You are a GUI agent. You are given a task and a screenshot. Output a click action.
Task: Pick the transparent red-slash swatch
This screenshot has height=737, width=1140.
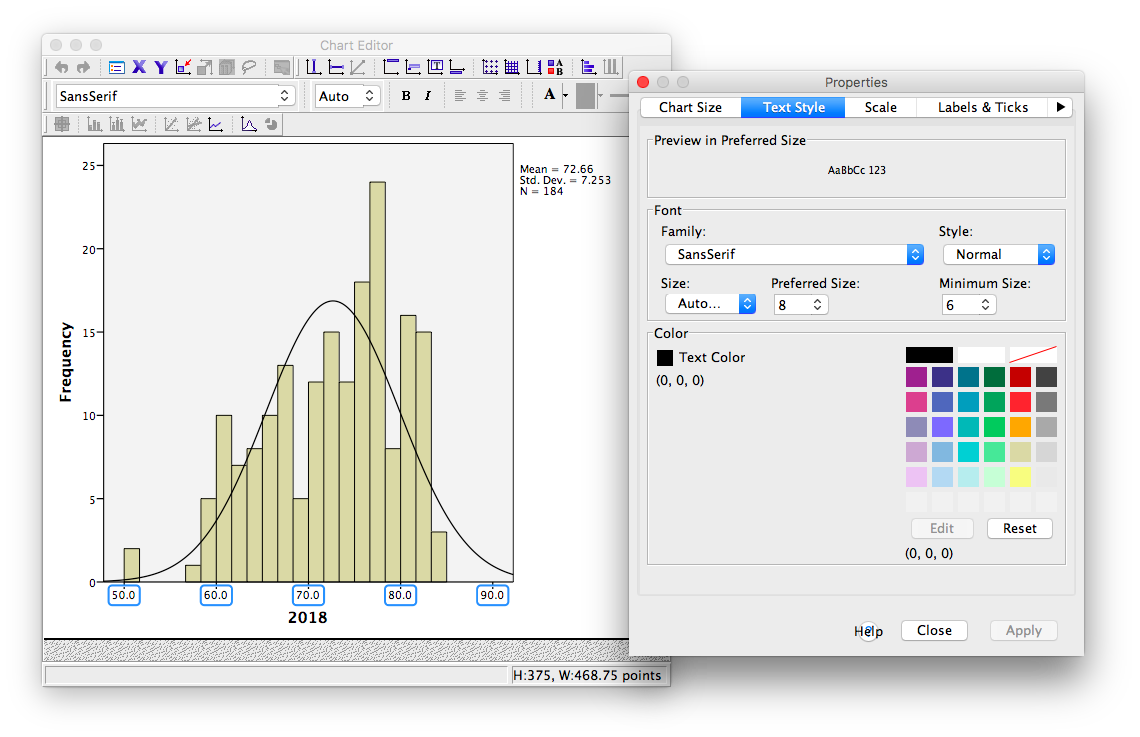pyautogui.click(x=1033, y=355)
